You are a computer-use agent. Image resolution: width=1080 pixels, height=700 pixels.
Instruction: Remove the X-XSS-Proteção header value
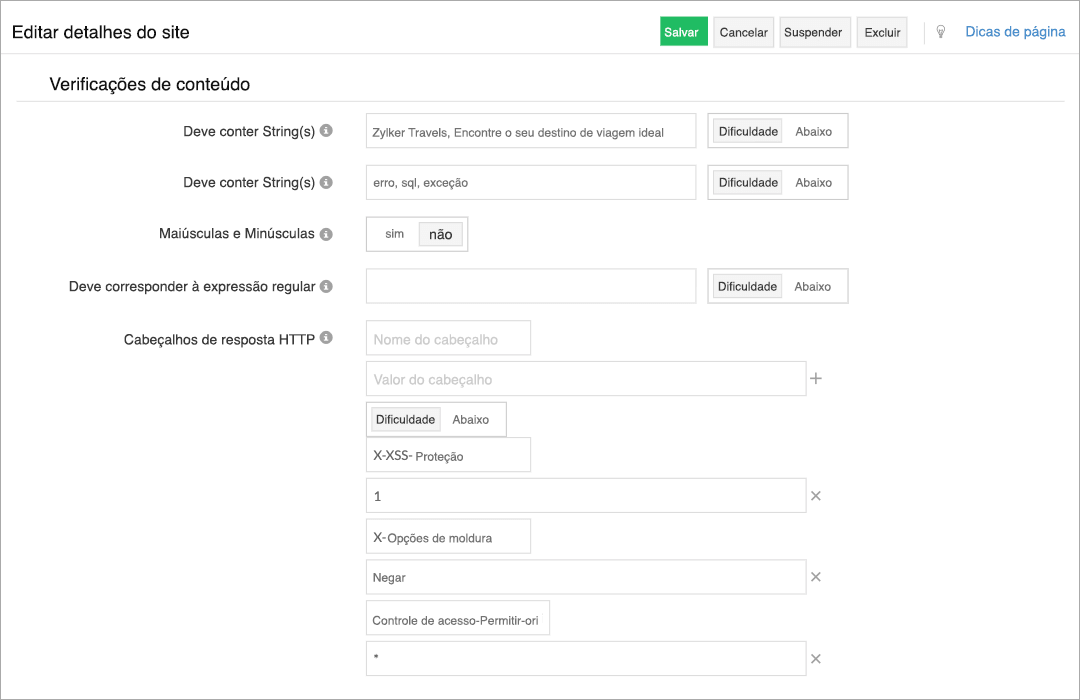tap(815, 495)
